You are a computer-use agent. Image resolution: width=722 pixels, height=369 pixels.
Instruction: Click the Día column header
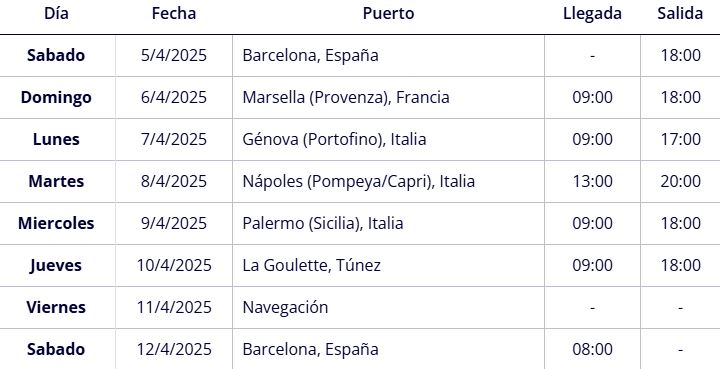pyautogui.click(x=57, y=13)
